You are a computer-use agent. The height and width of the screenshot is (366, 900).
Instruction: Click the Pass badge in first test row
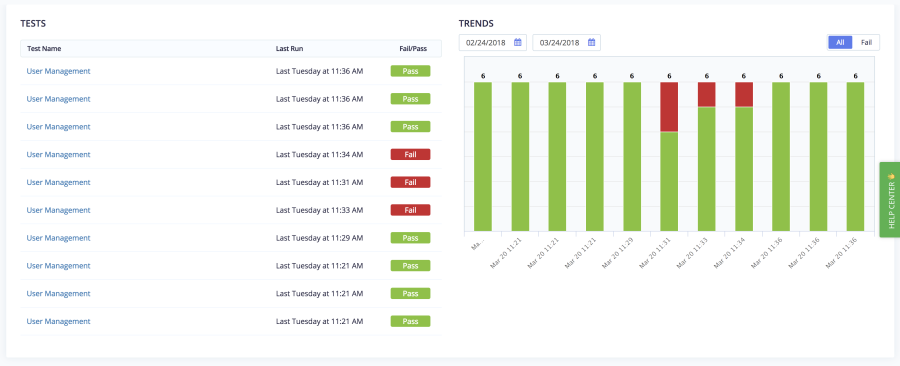(410, 71)
